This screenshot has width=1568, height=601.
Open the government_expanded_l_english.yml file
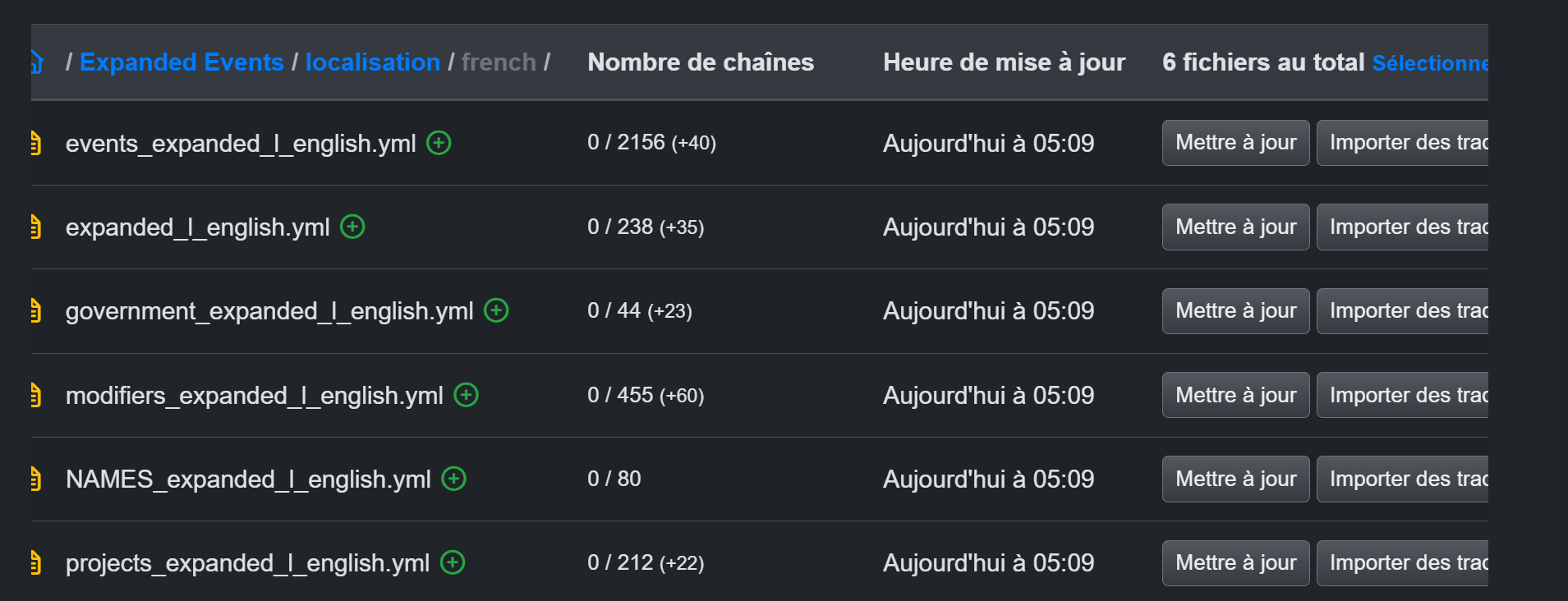pos(269,311)
